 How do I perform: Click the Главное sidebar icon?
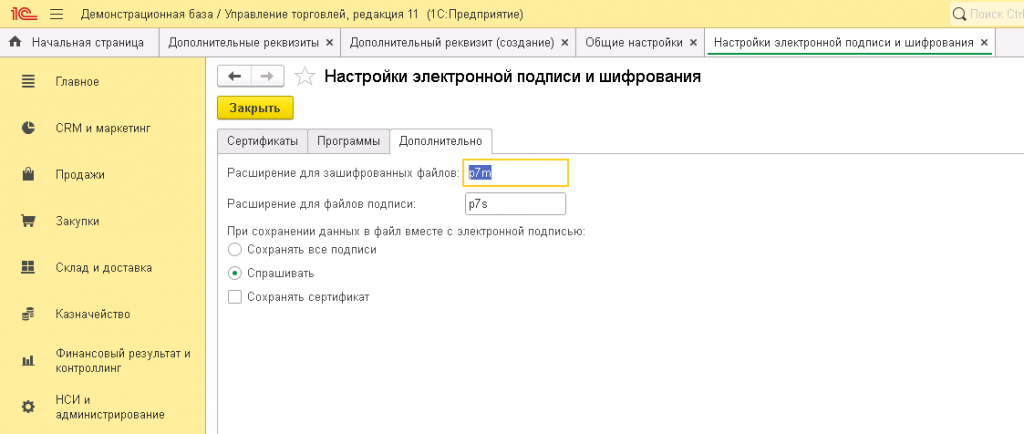[28, 81]
